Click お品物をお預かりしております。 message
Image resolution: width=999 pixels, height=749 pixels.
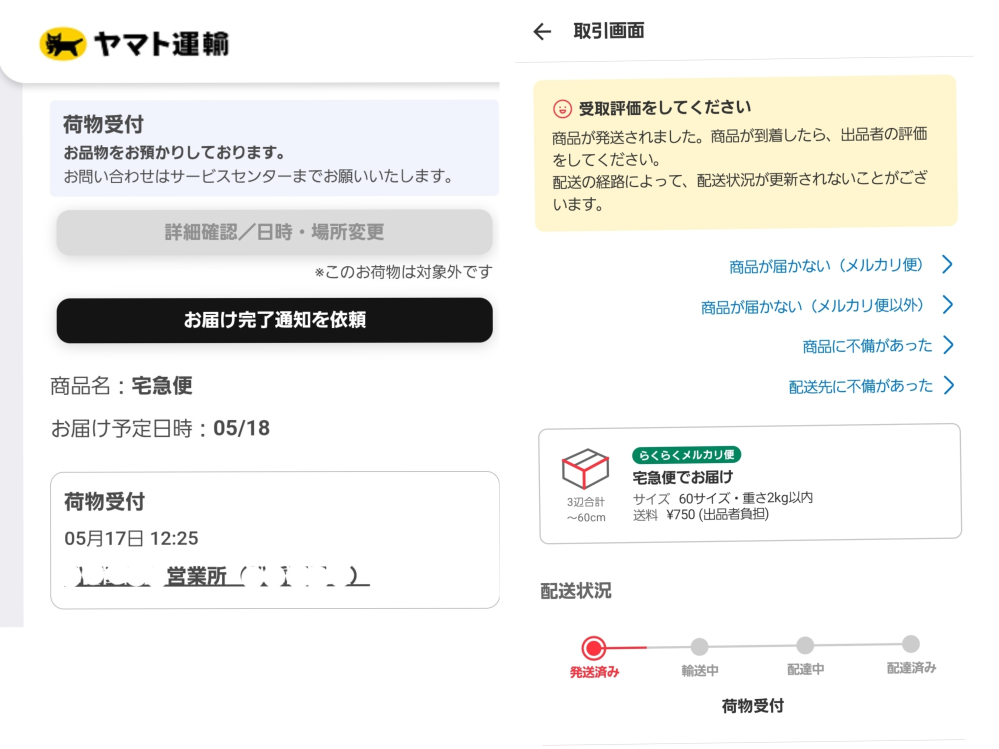click(x=174, y=152)
